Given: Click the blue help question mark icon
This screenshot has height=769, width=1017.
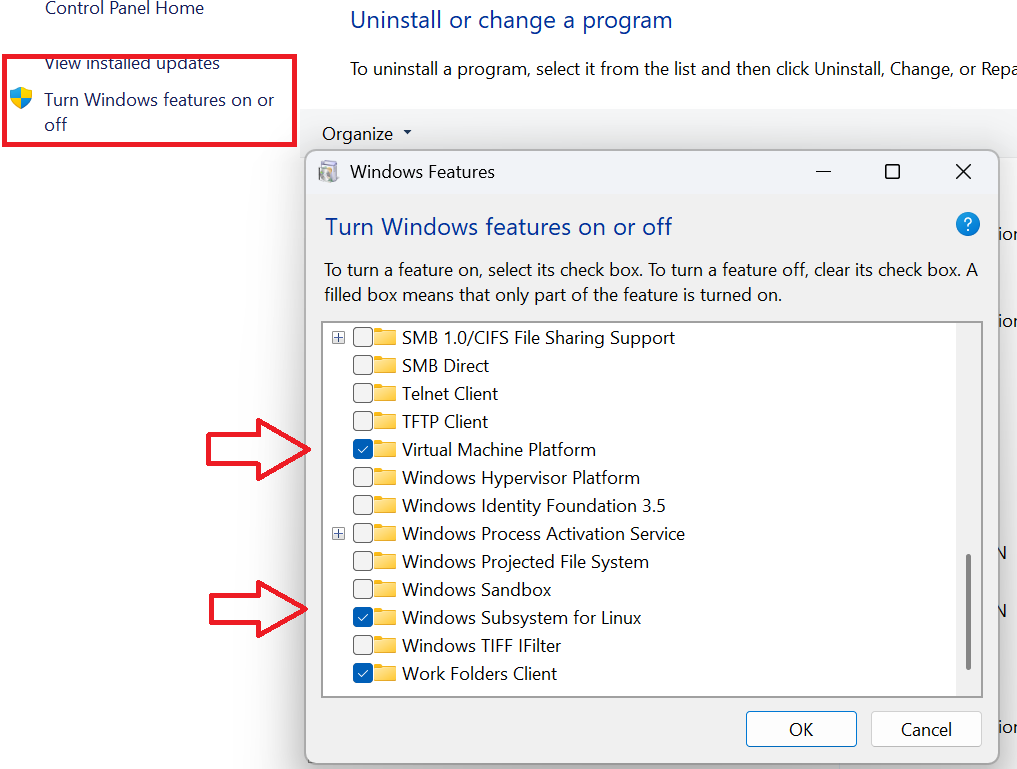Looking at the screenshot, I should (x=967, y=224).
